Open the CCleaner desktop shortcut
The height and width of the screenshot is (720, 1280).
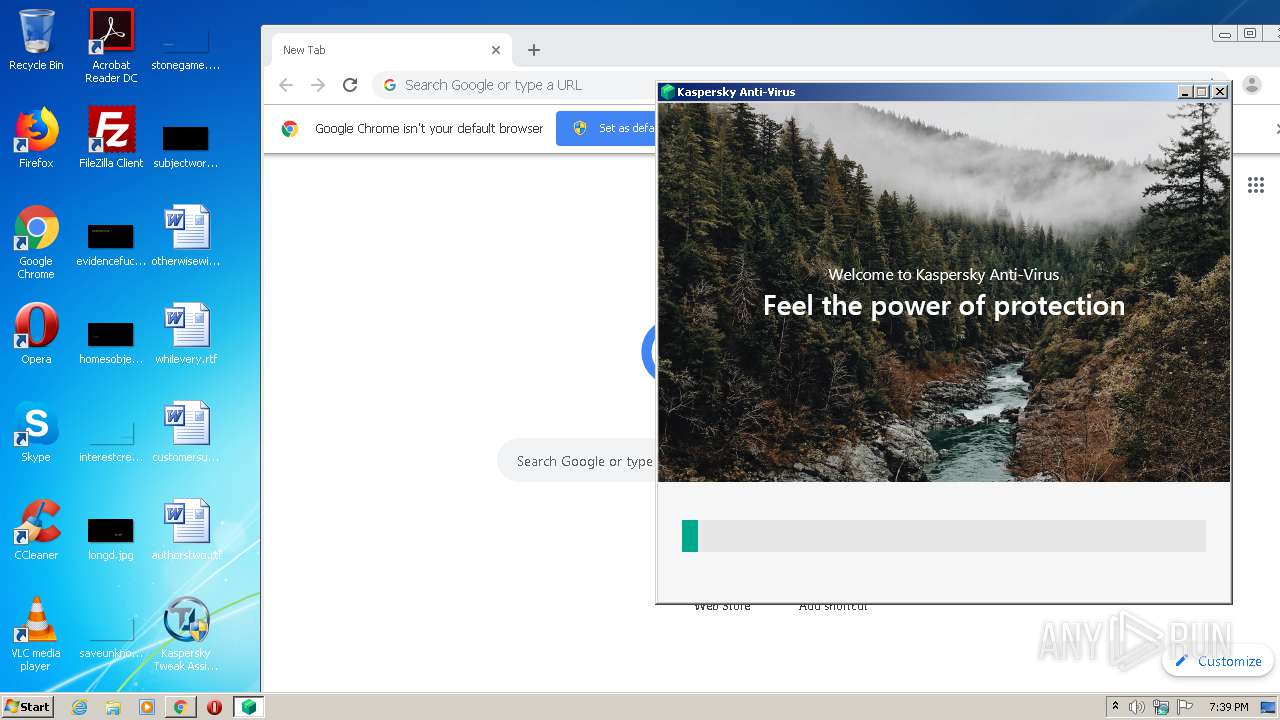36,530
